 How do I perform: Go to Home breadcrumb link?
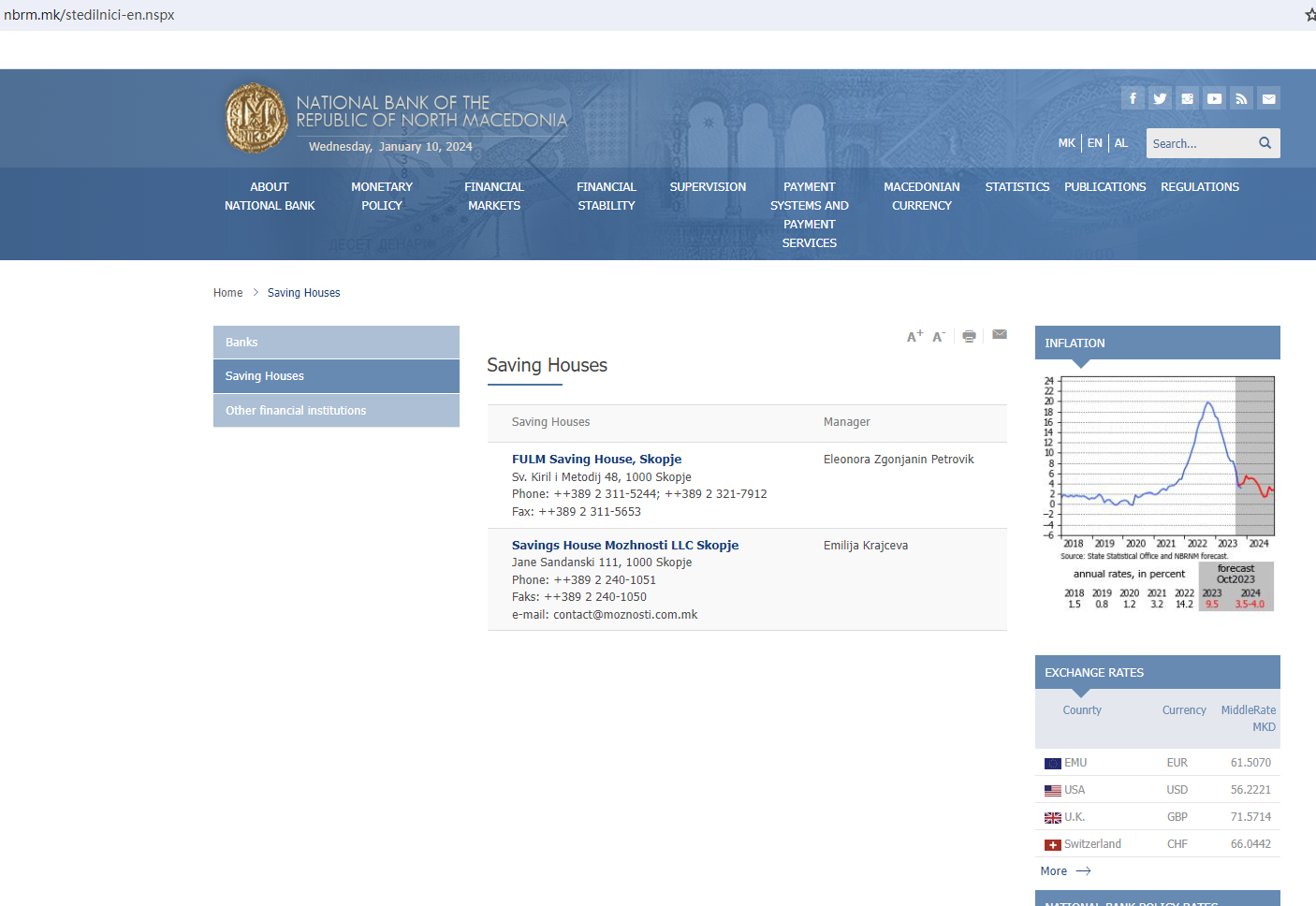(x=227, y=293)
